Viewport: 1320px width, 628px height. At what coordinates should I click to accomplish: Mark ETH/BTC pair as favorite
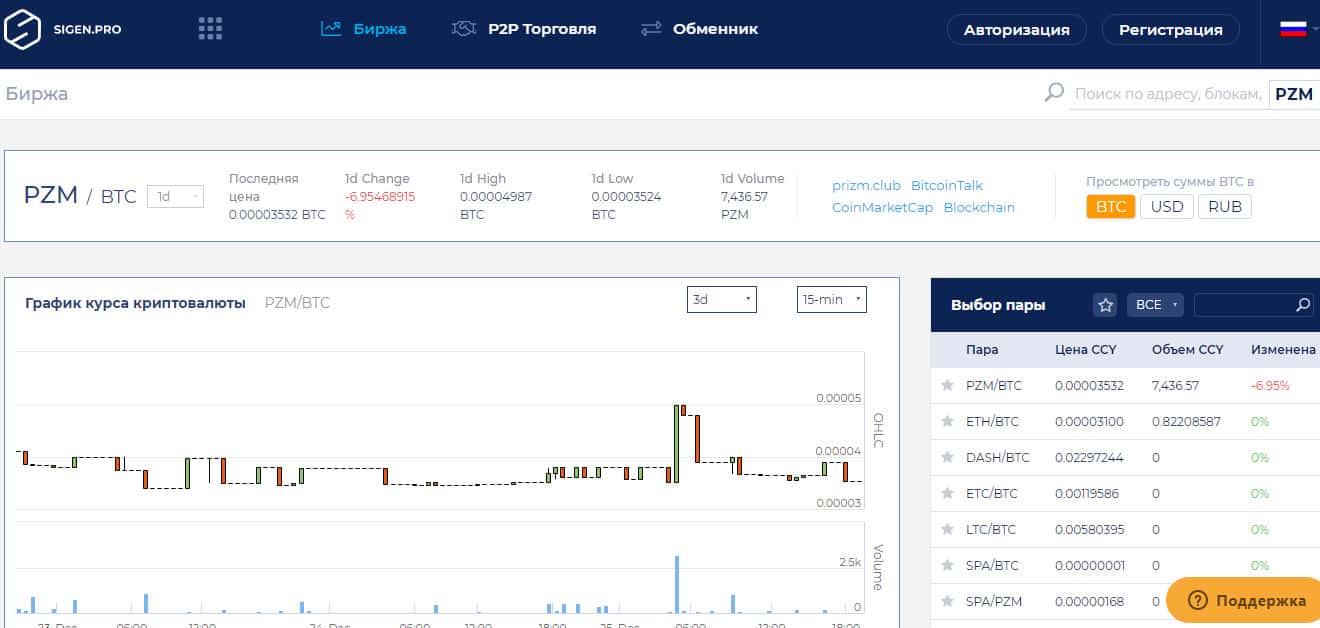click(947, 421)
